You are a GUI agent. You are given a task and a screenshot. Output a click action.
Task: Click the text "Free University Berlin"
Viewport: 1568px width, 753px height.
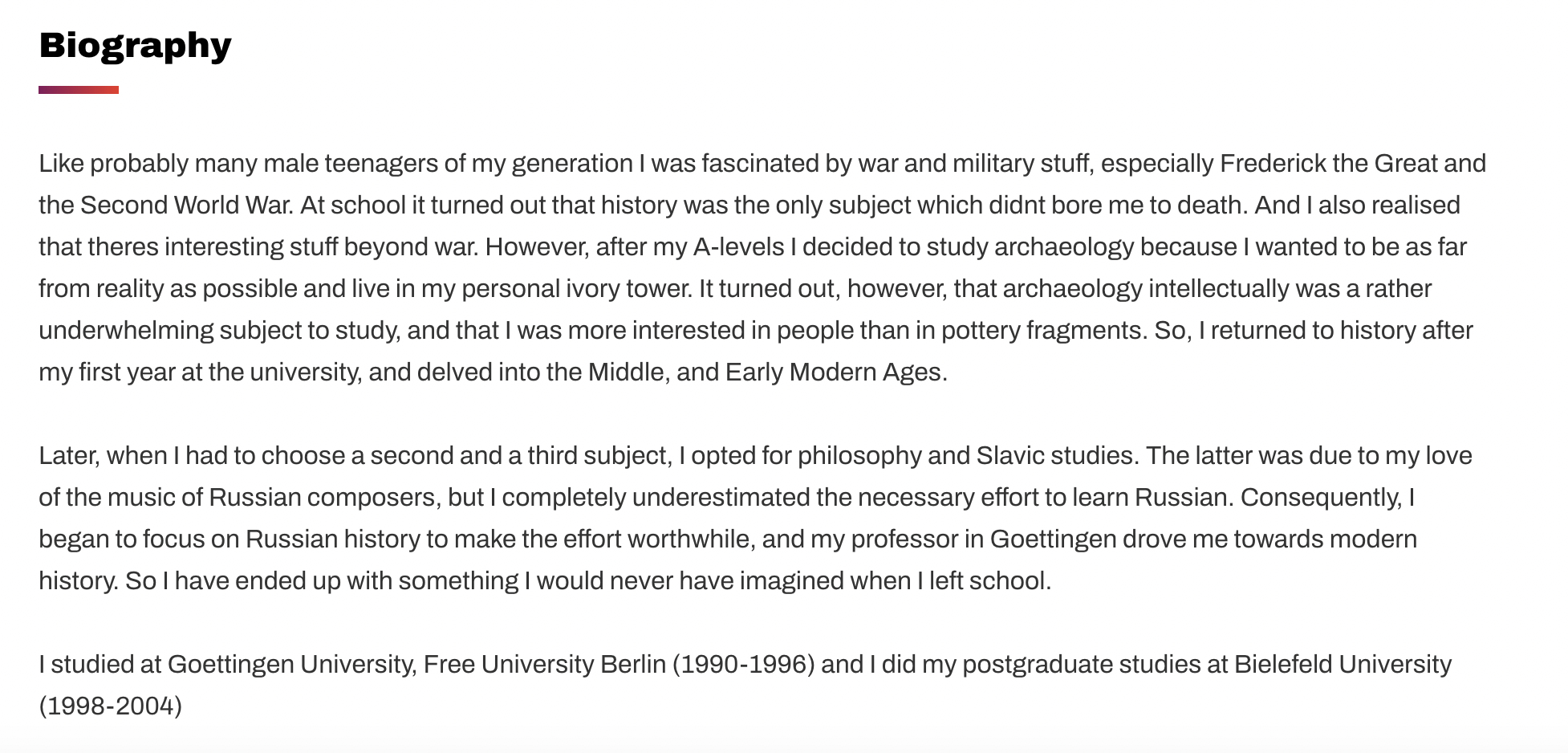(x=545, y=665)
